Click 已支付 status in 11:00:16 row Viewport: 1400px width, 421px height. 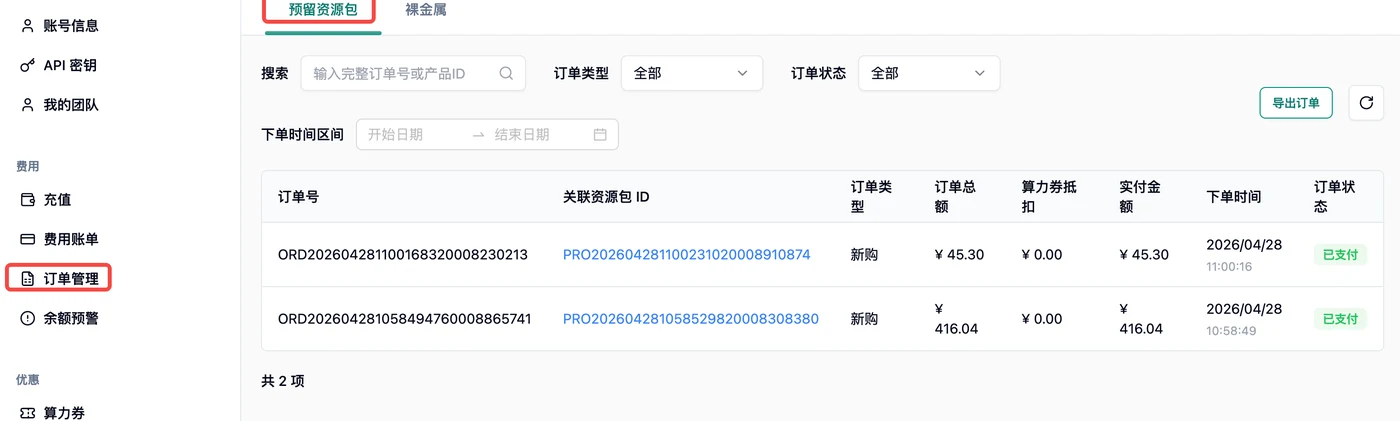point(1340,255)
